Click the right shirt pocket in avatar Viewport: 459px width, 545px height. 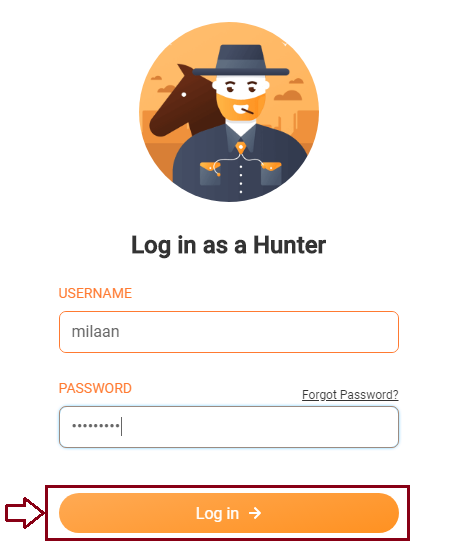pyautogui.click(x=271, y=173)
